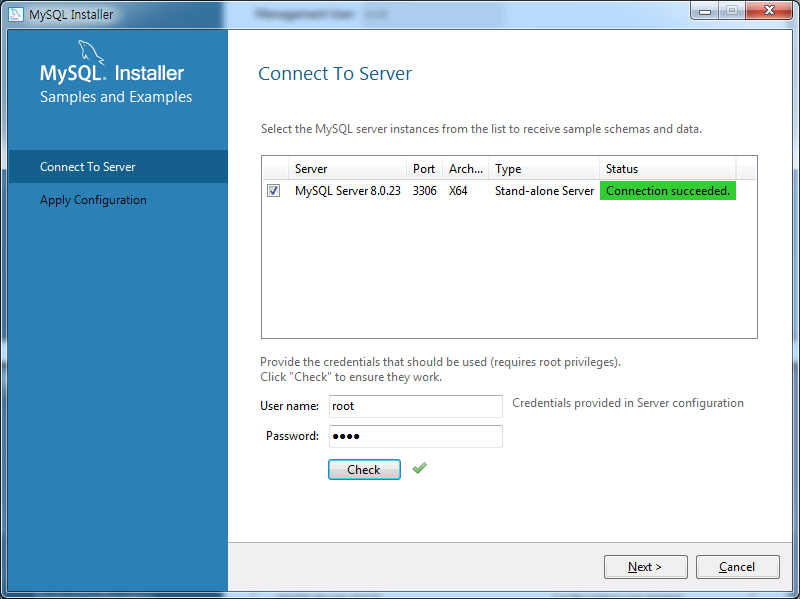Click port value 3306

[x=424, y=191]
